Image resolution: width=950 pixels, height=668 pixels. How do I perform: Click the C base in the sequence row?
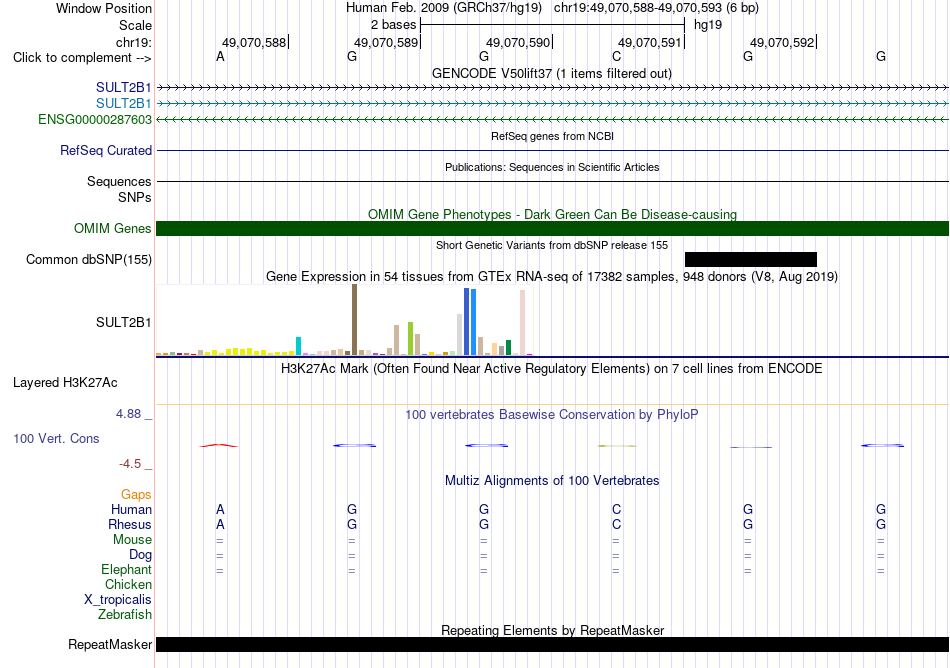(616, 56)
